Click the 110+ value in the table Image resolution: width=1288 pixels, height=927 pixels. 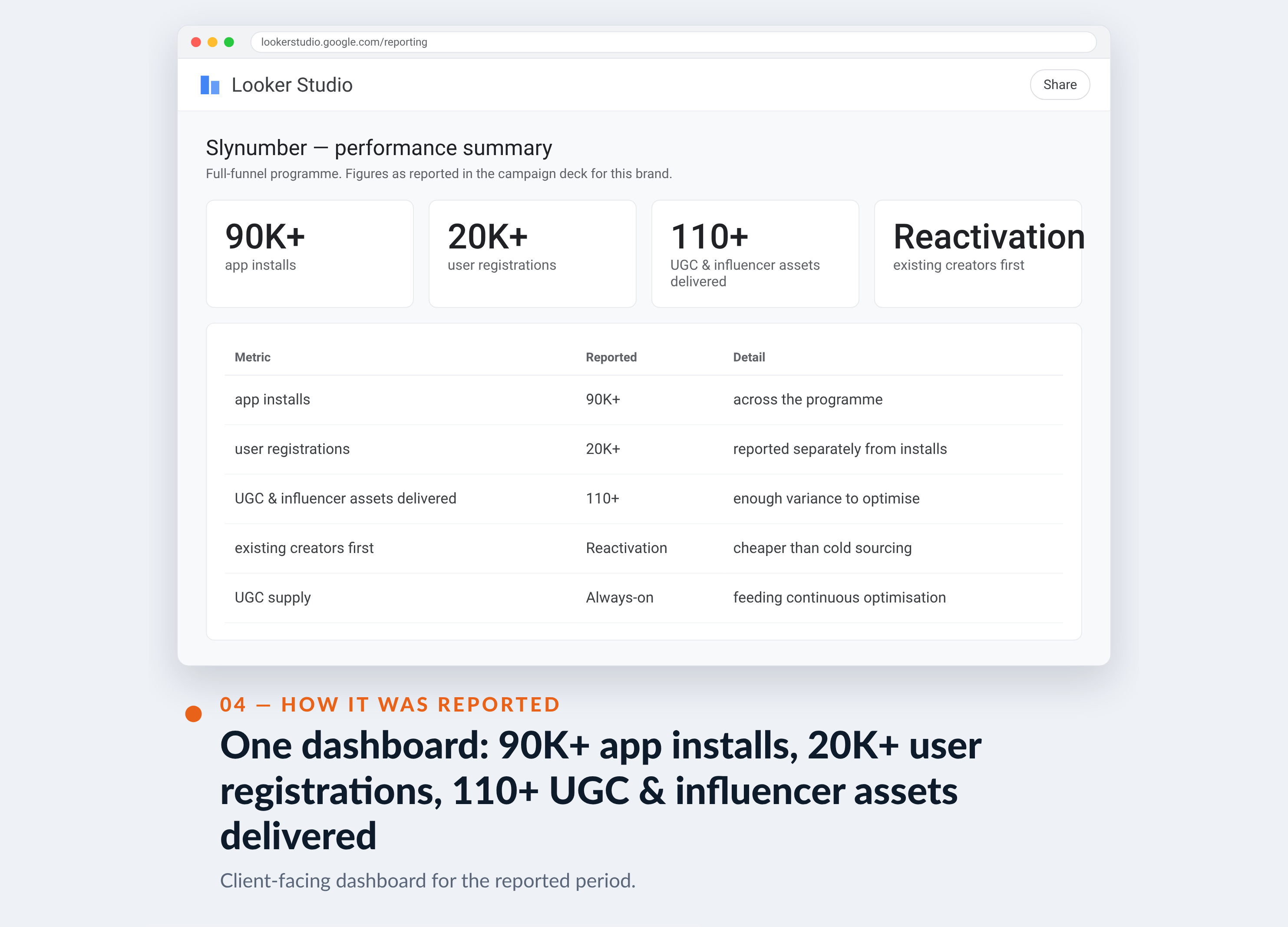(603, 499)
